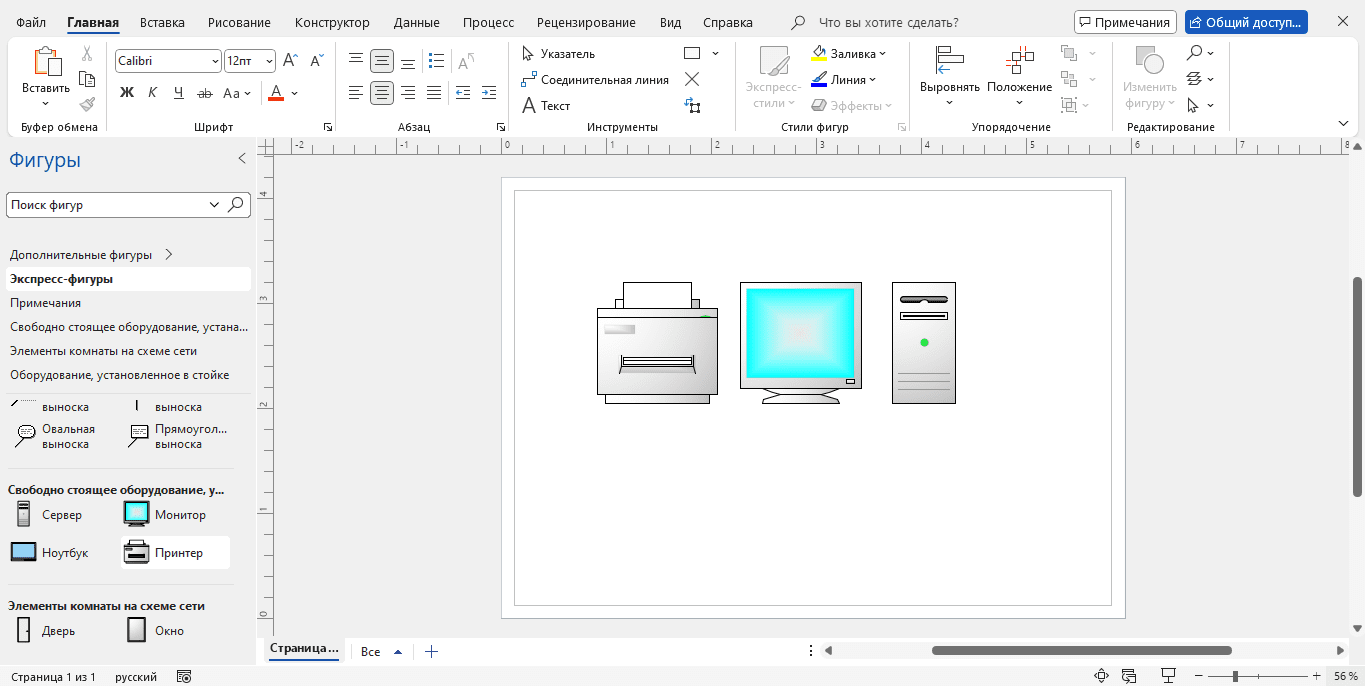Toggle center text alignment
This screenshot has width=1365, height=686.
coord(382,93)
